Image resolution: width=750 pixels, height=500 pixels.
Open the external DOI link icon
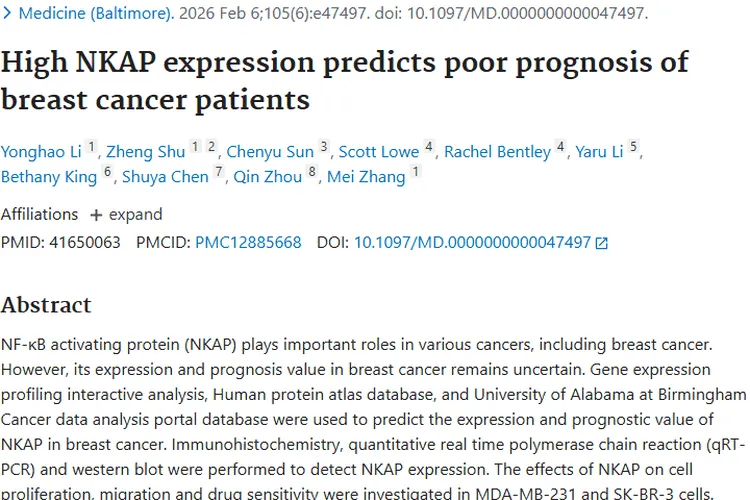tap(602, 243)
